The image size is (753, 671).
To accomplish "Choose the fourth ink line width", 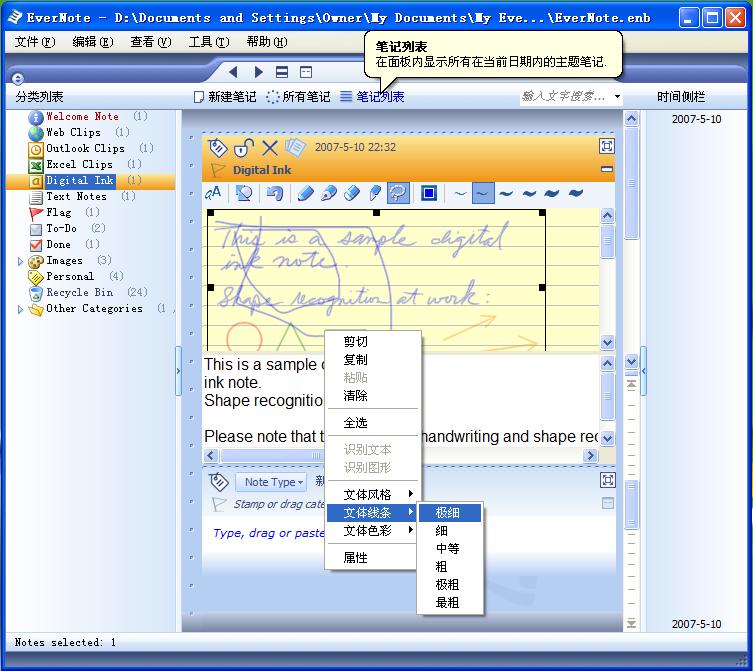I will pyautogui.click(x=529, y=194).
